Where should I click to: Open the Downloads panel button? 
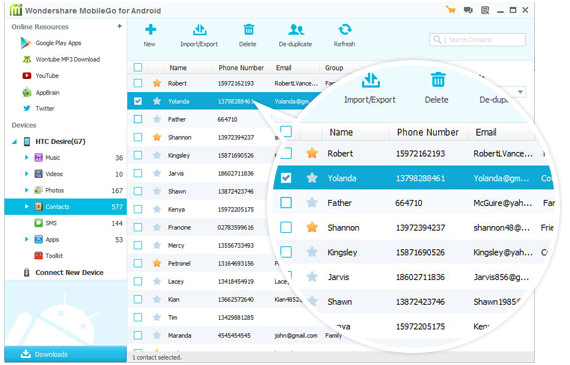(x=65, y=354)
